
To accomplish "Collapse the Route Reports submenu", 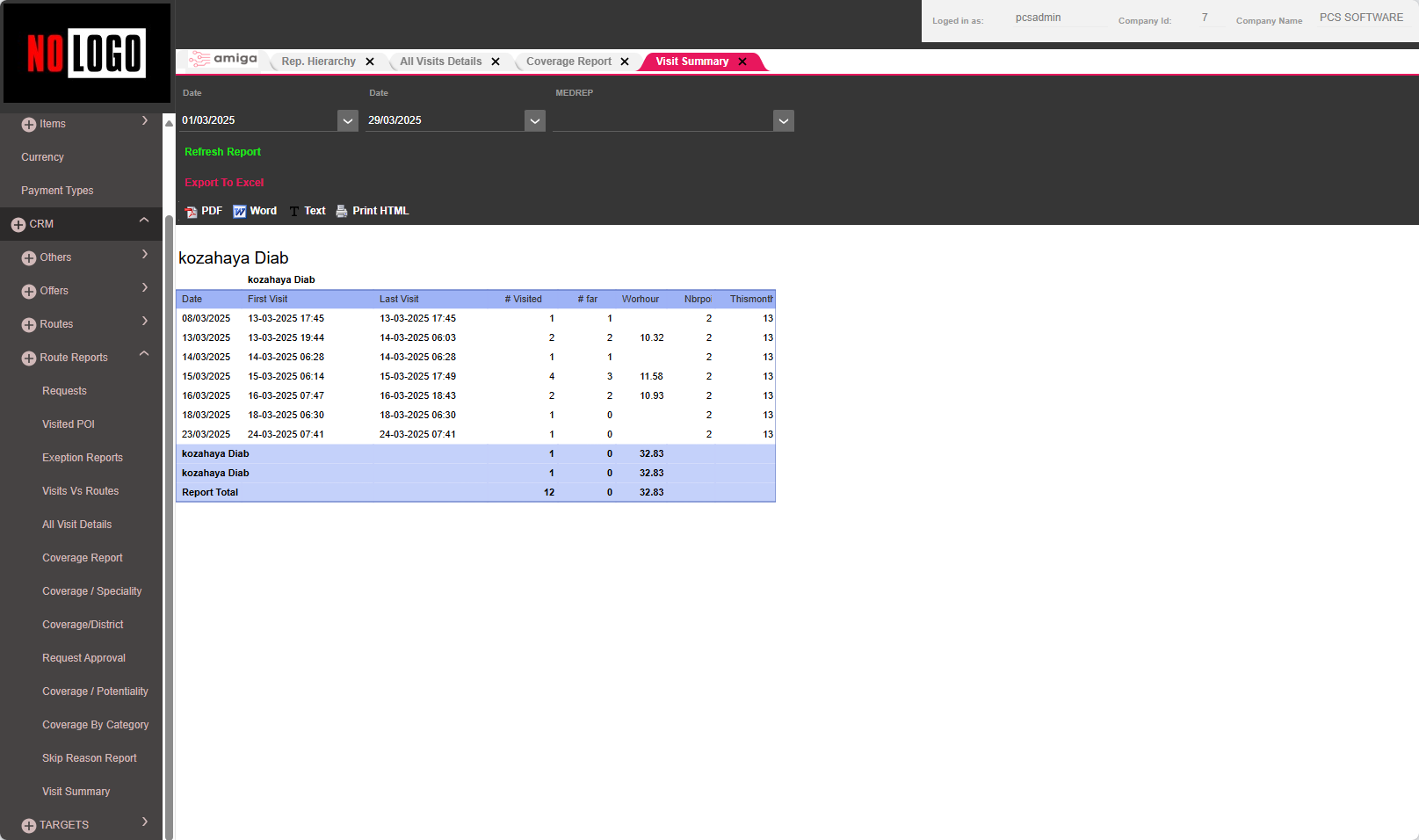I will [x=144, y=354].
